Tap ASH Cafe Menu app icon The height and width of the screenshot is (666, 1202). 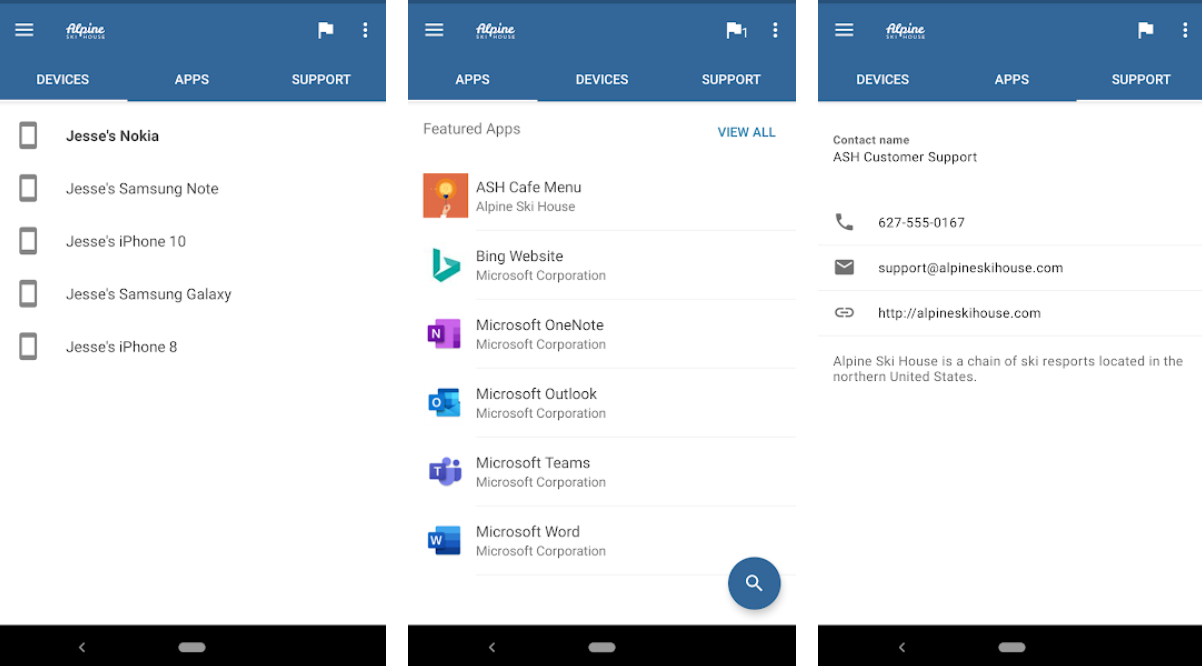pyautogui.click(x=445, y=196)
